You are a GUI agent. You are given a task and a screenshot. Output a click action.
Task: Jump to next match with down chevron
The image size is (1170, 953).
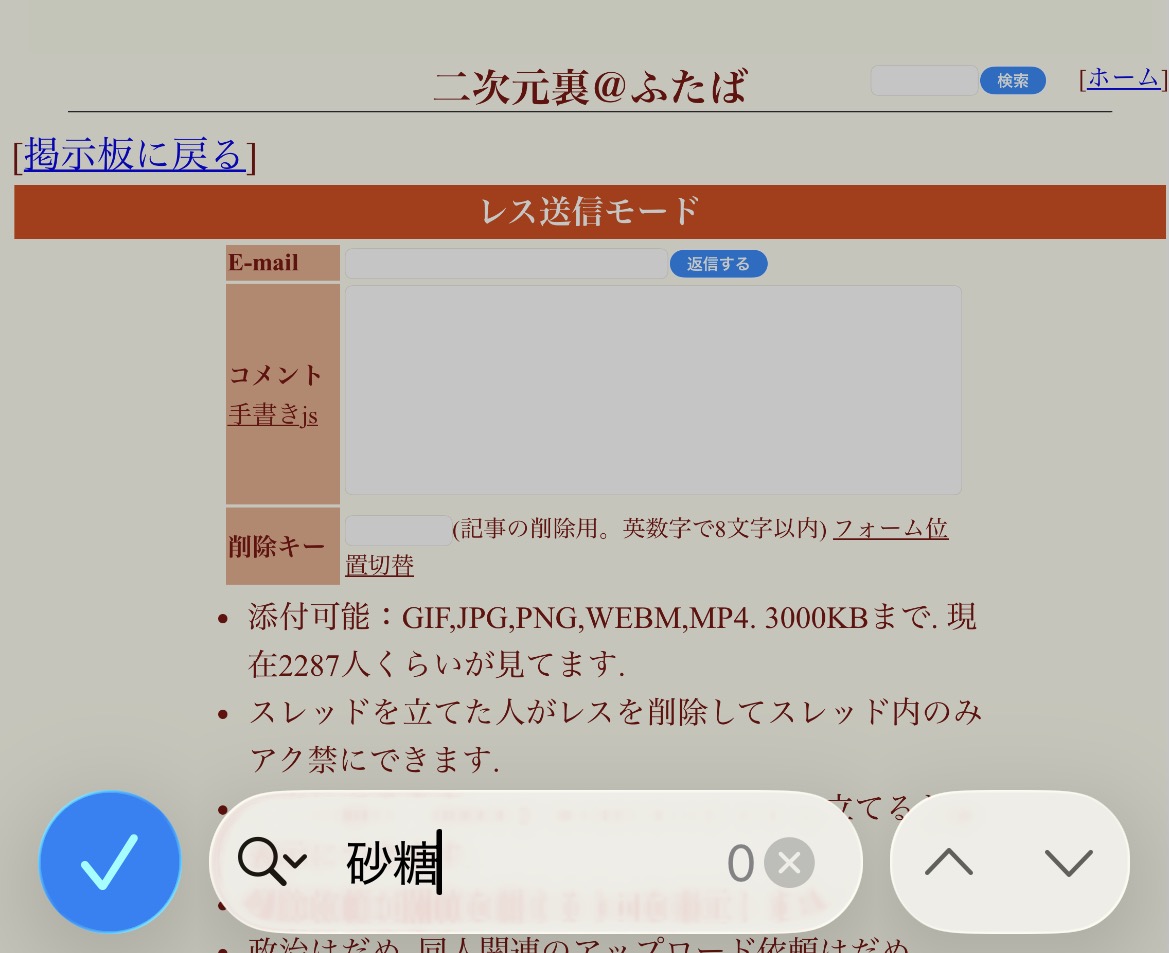point(1068,862)
